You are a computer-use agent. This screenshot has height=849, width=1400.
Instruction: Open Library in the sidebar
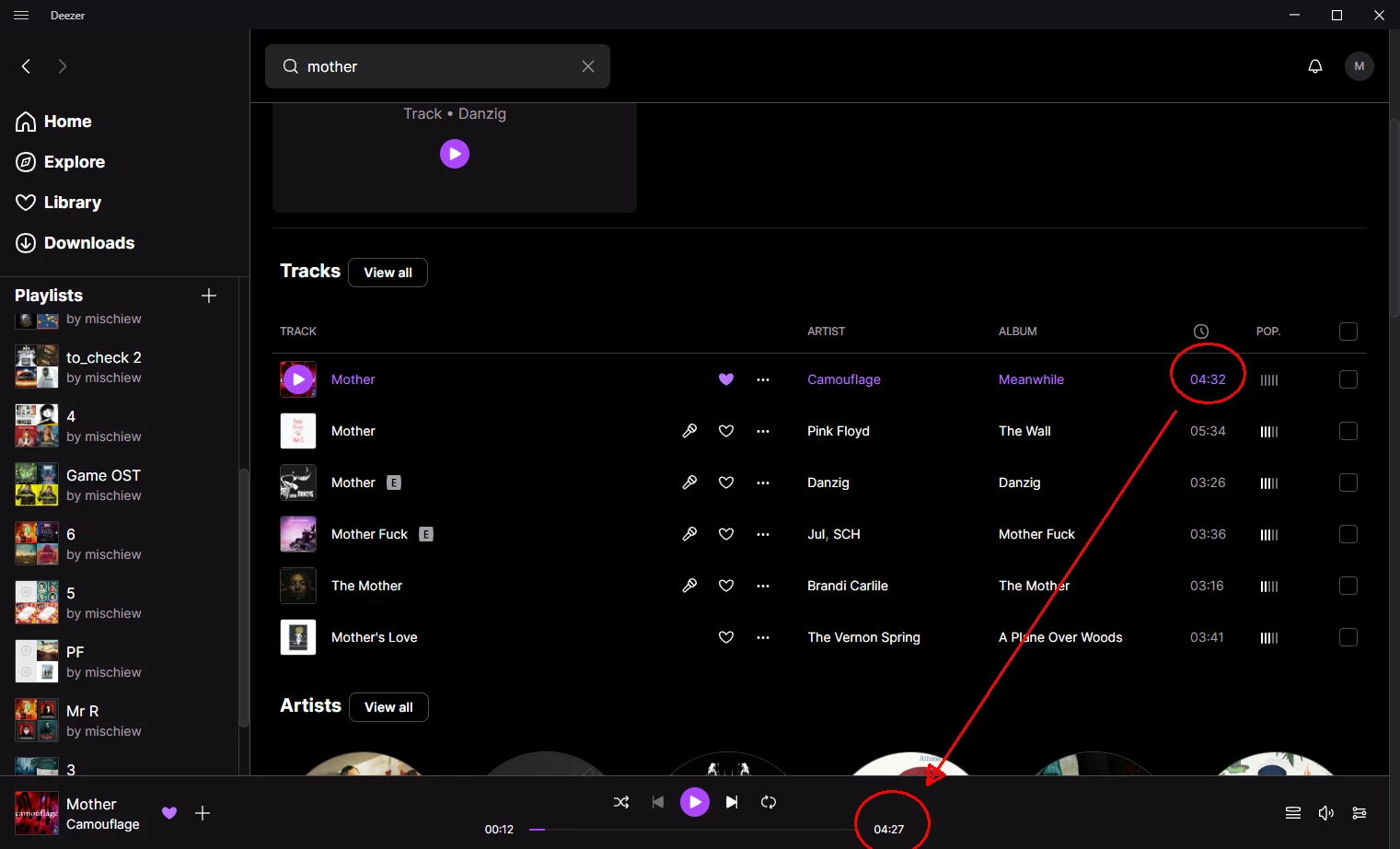tap(59, 203)
